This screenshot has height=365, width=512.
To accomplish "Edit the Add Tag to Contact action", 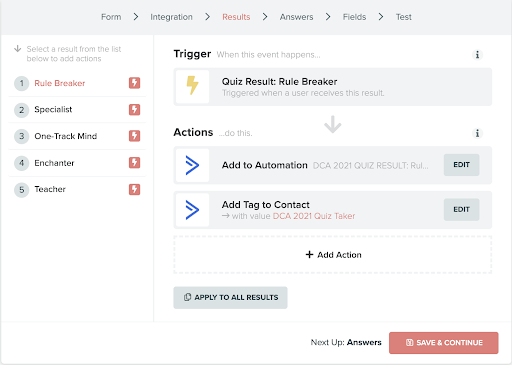I will 461,209.
